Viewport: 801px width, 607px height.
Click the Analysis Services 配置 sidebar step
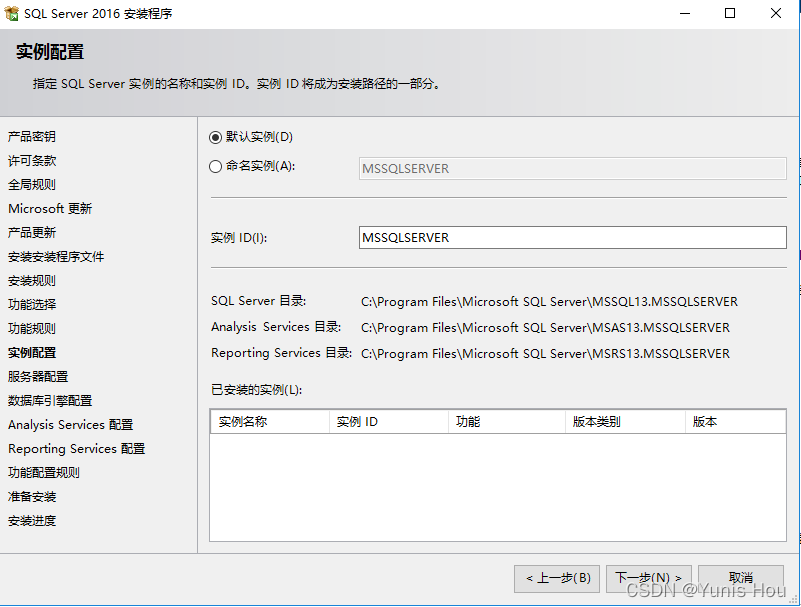(70, 425)
